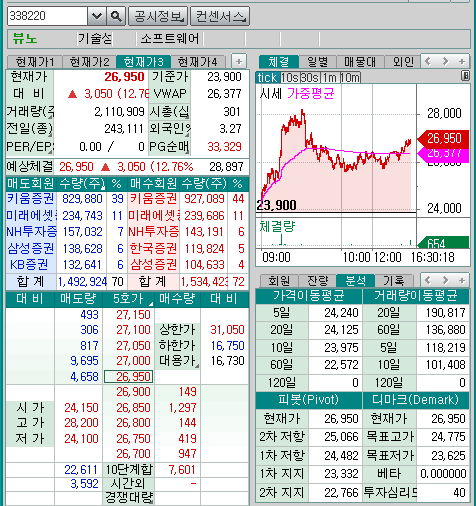Click the 매도회원 column header
Image resolution: width=476 pixels, height=506 pixels.
(31, 183)
